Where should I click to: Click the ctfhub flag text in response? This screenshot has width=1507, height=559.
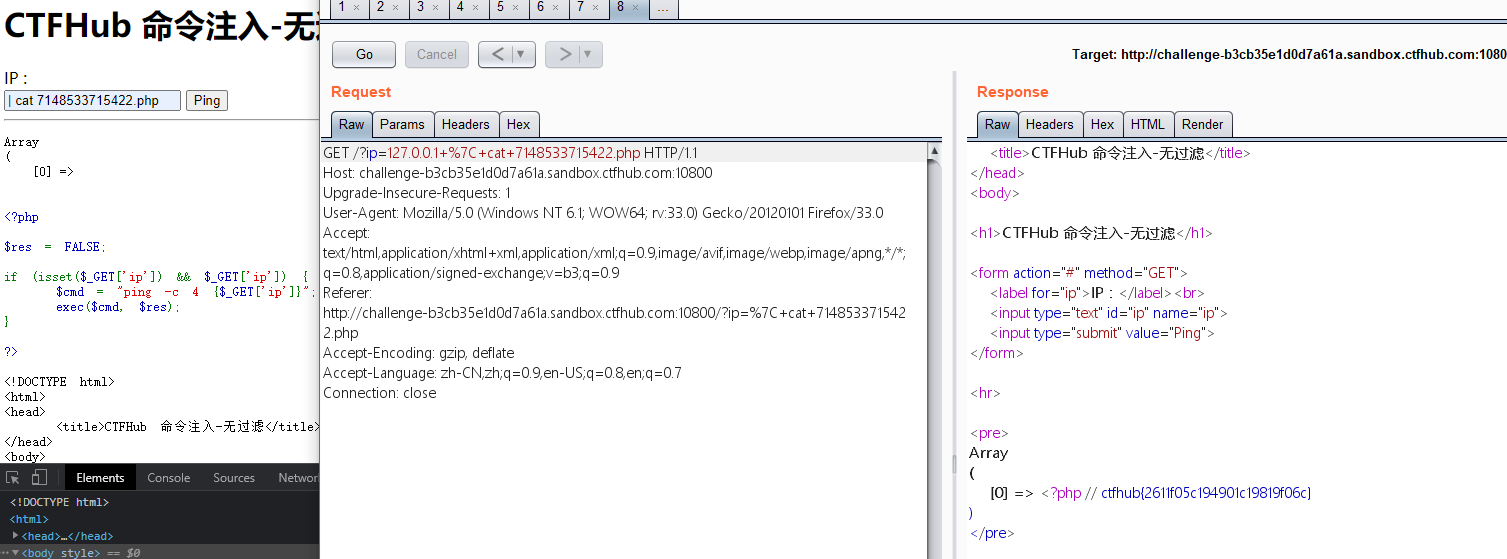[x=1205, y=493]
